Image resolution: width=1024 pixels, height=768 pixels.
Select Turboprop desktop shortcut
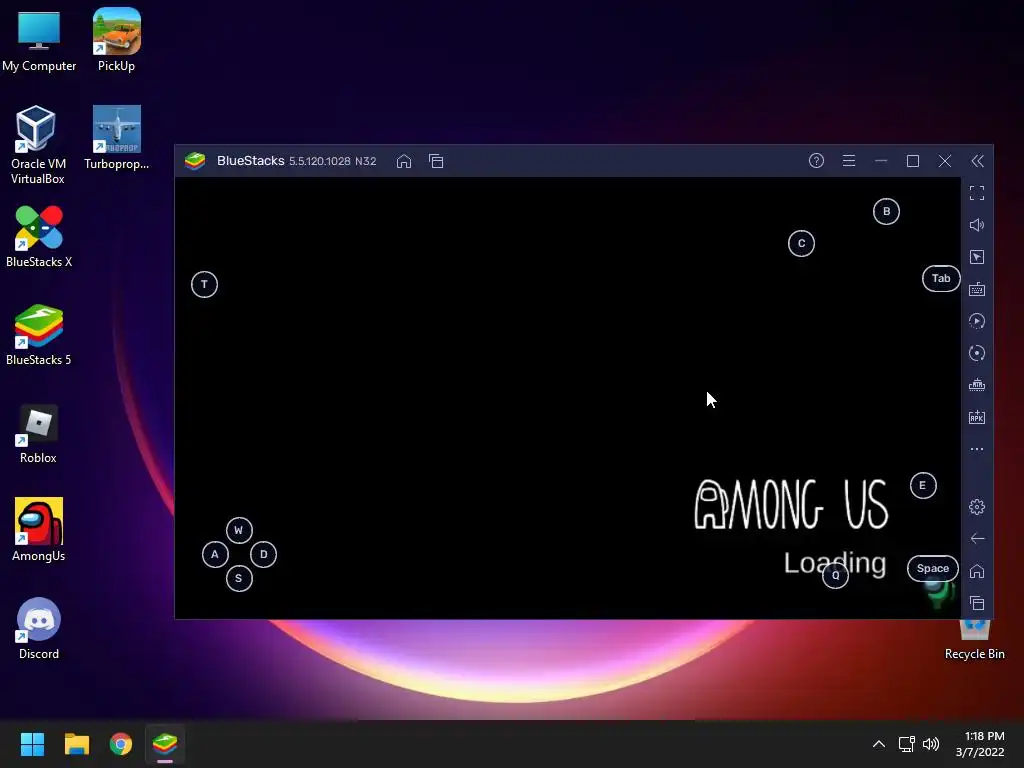116,138
